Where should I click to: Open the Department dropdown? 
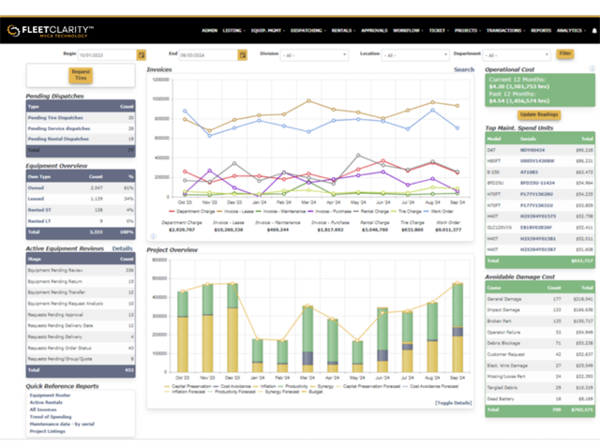[x=517, y=55]
